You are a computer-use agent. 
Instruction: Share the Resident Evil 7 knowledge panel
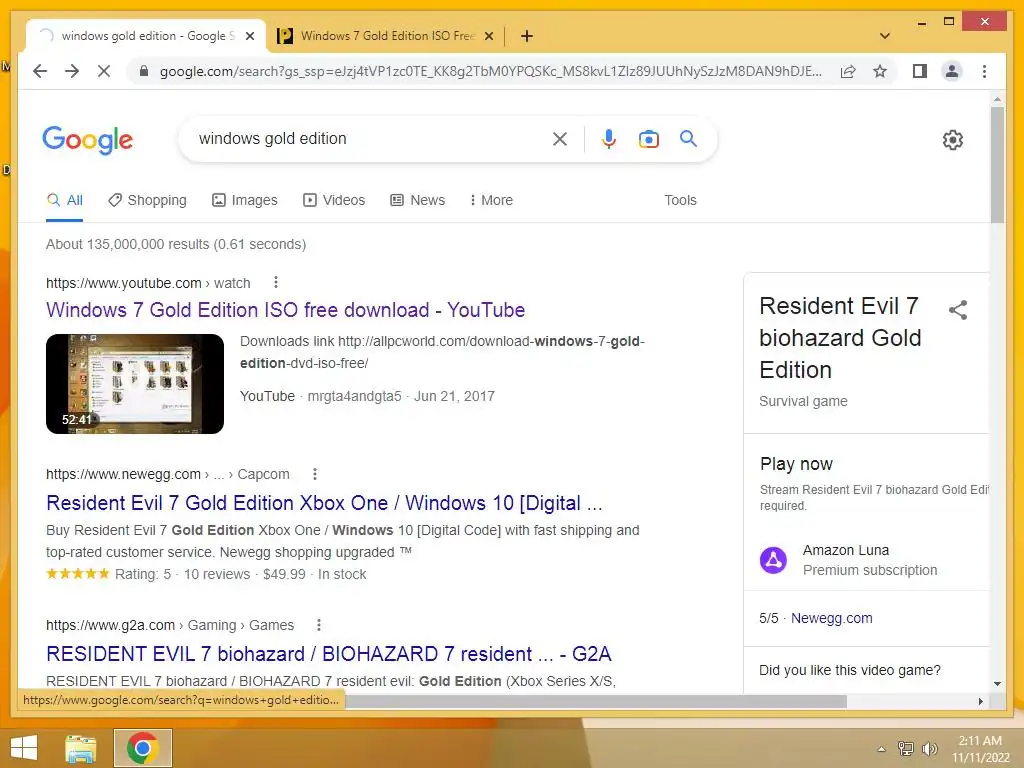point(957,310)
